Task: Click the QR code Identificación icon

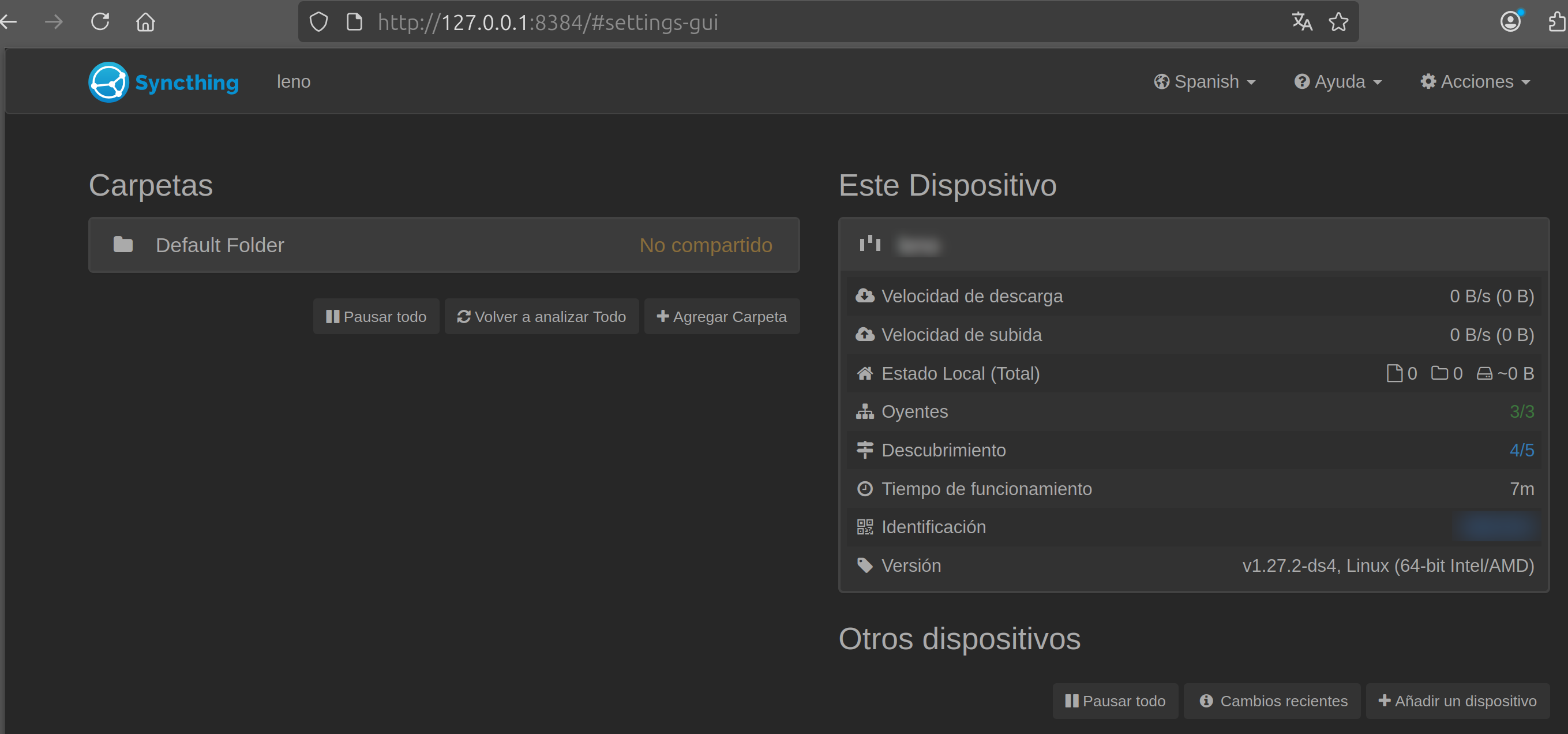Action: [864, 527]
